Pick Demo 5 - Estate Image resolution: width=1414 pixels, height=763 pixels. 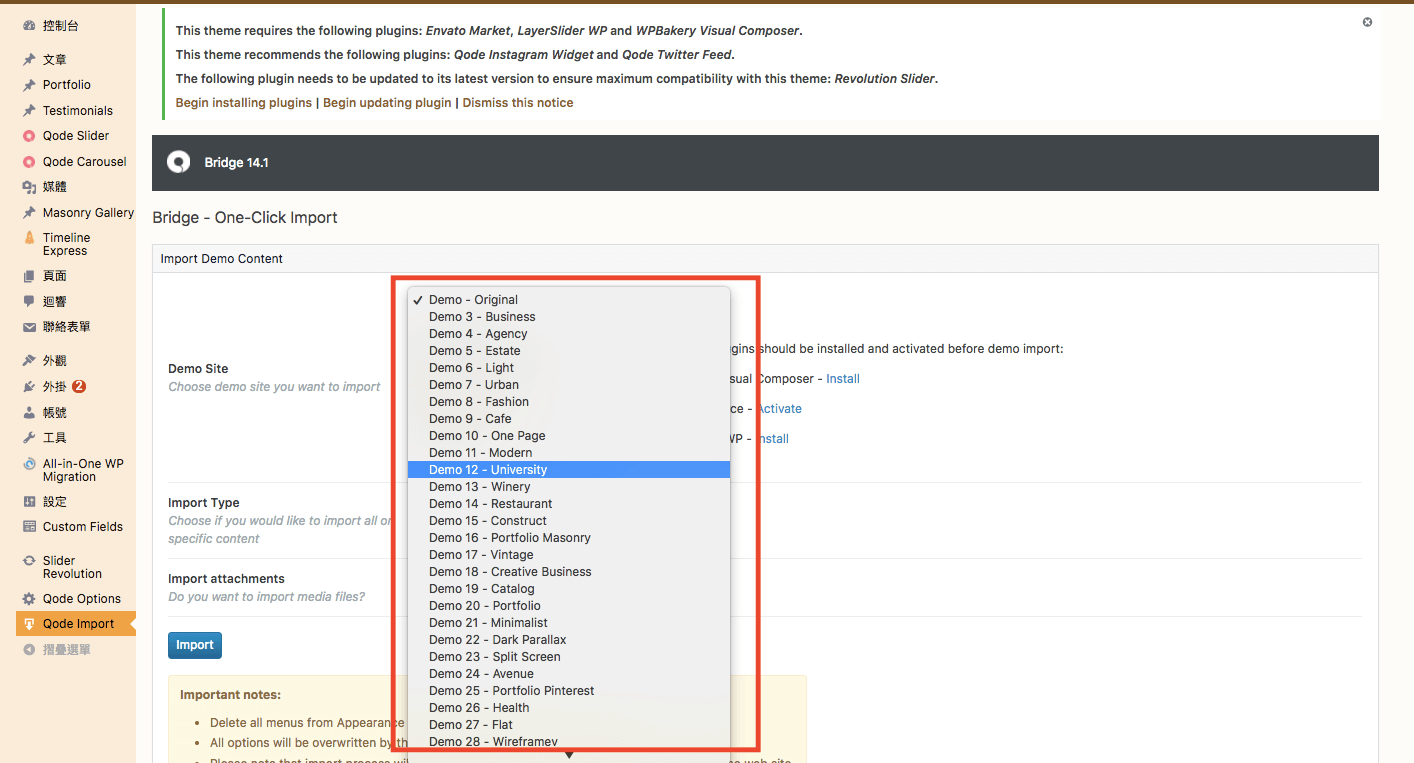tap(568, 351)
